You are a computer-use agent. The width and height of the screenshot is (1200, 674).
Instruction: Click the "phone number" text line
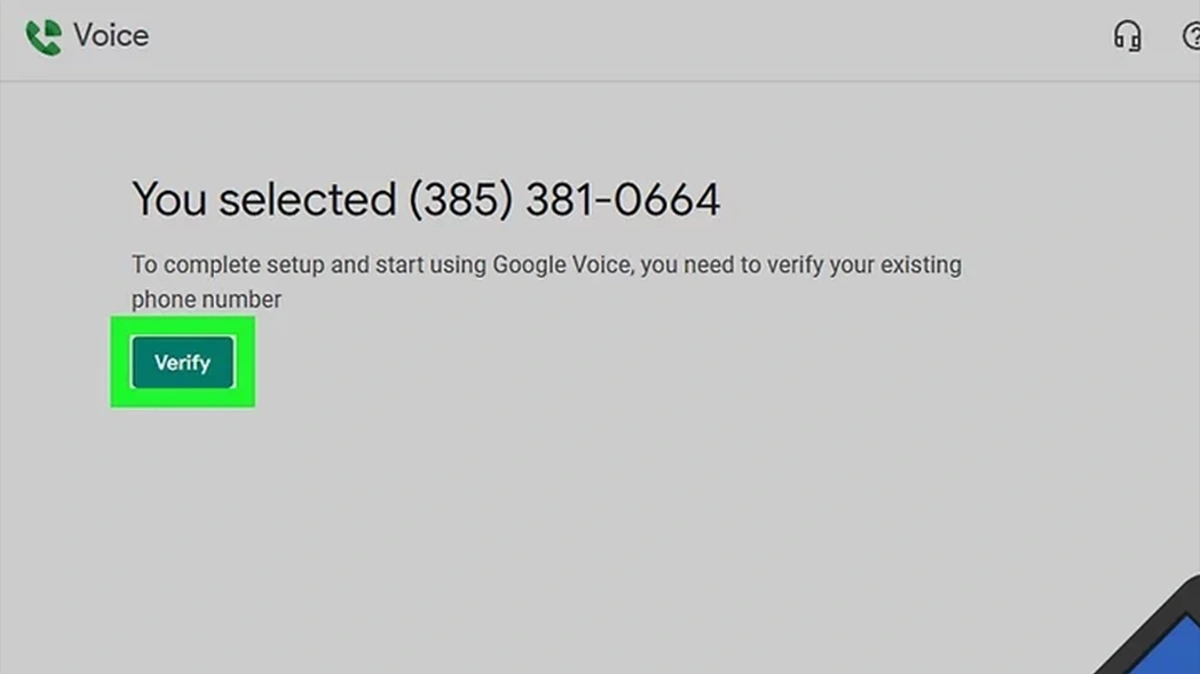207,299
